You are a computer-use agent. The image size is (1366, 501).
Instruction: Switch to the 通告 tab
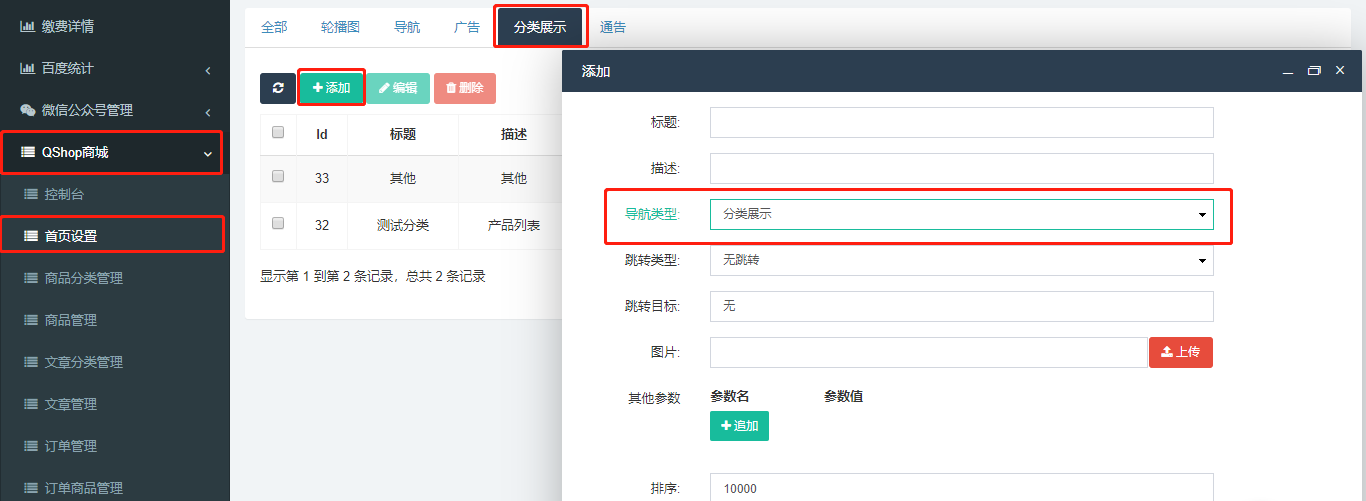[x=613, y=27]
